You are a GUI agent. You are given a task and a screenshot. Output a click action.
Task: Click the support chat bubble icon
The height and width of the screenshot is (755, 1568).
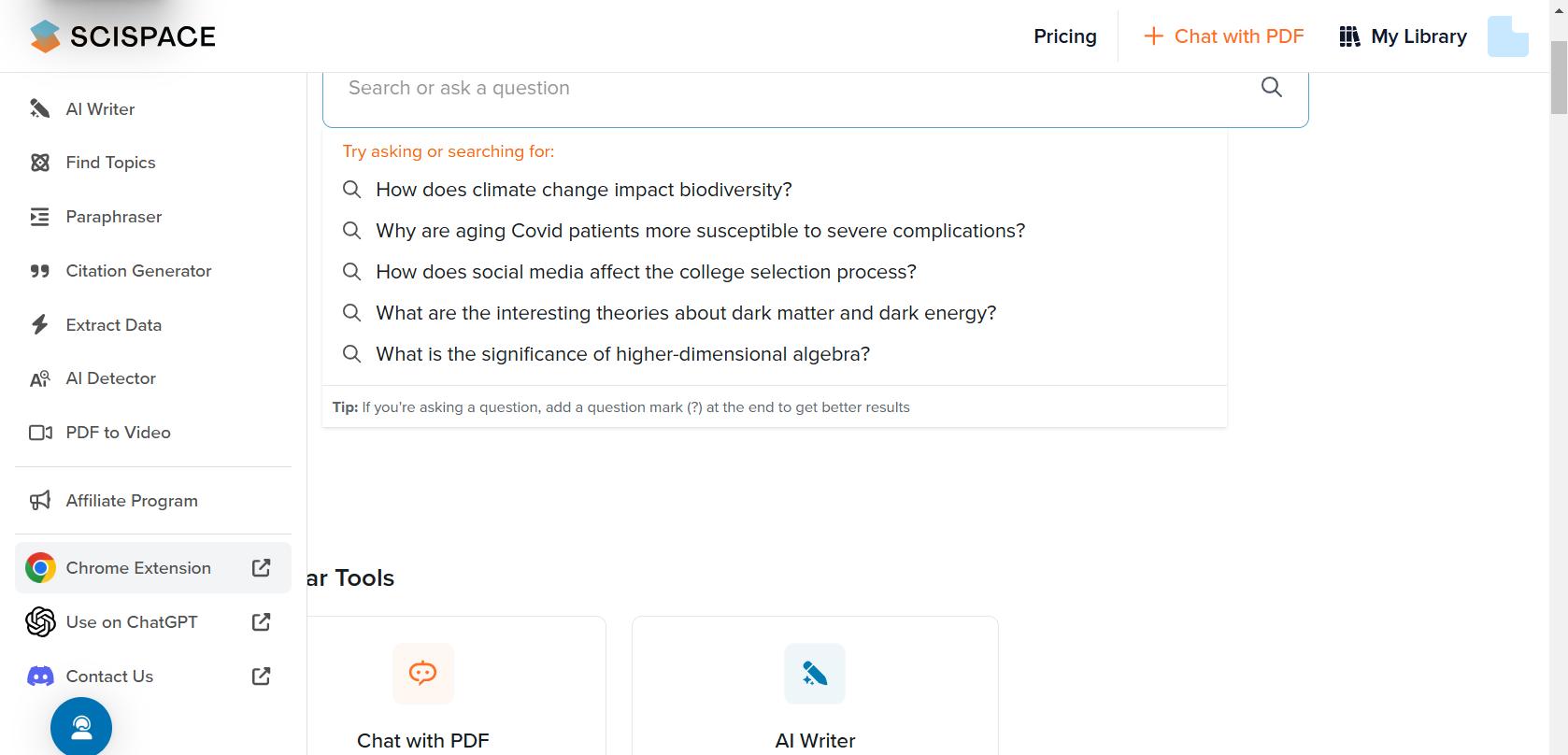[x=81, y=727]
